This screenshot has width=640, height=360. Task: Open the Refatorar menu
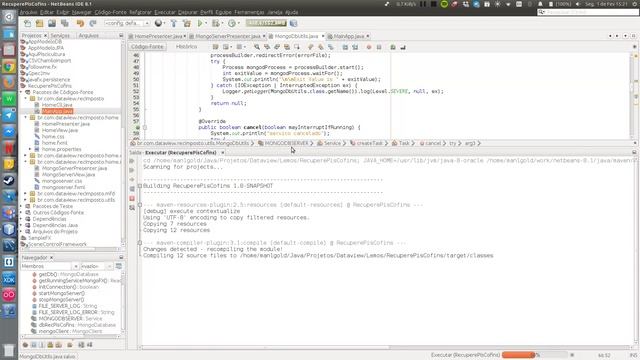coord(140,12)
